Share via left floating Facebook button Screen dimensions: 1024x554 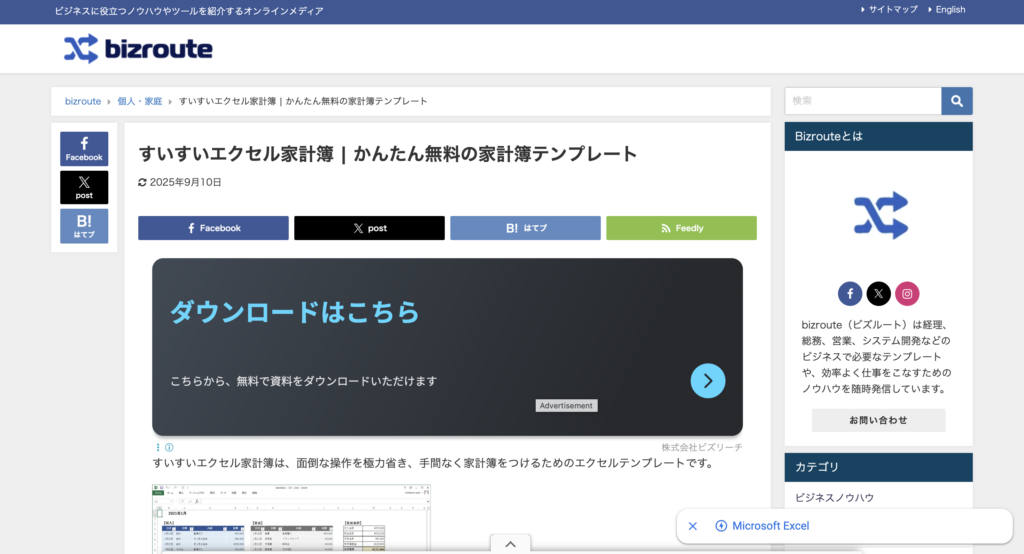(x=84, y=149)
